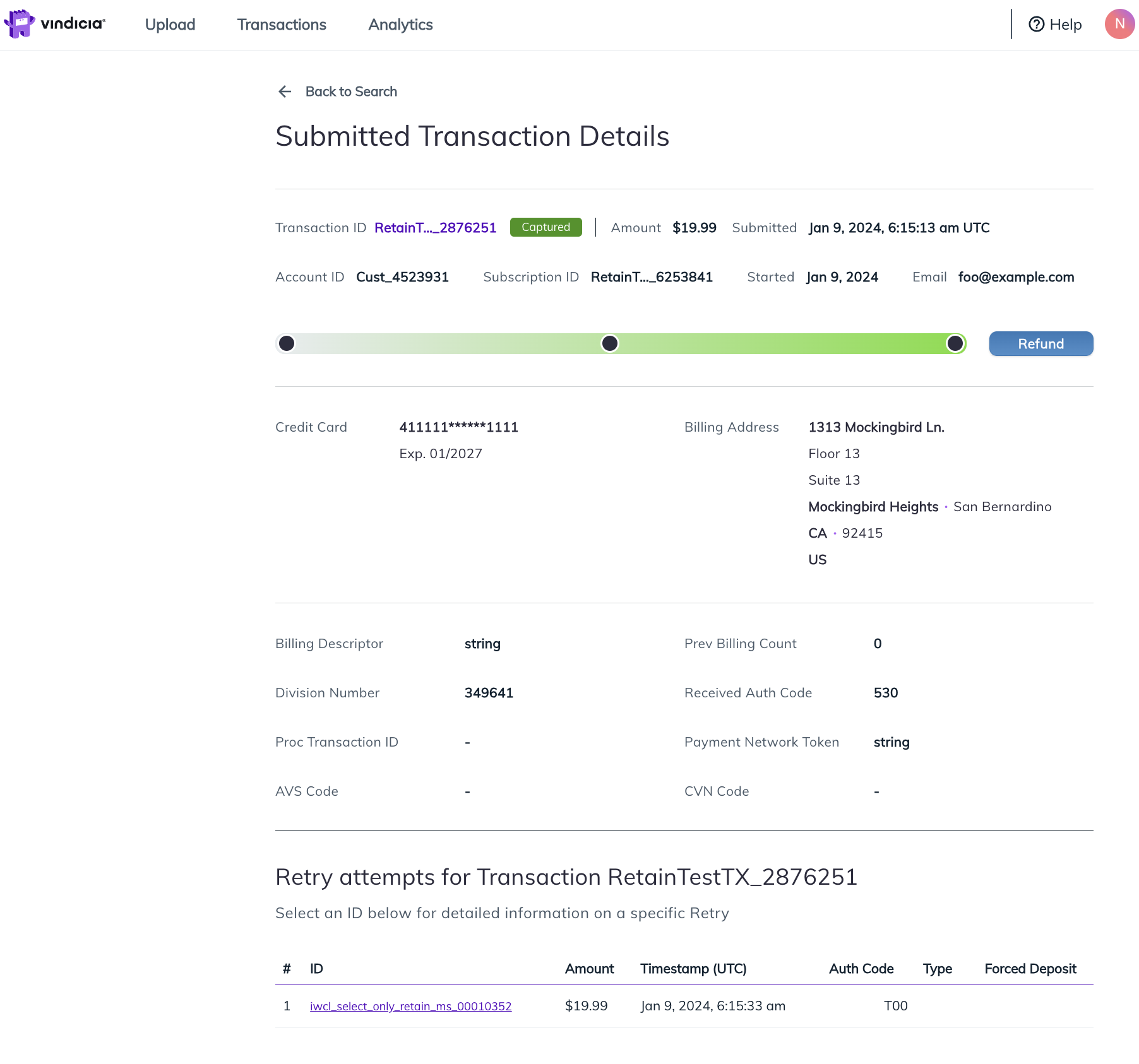Click the Refund button
Viewport: 1139px width, 1064px height.
tap(1041, 344)
